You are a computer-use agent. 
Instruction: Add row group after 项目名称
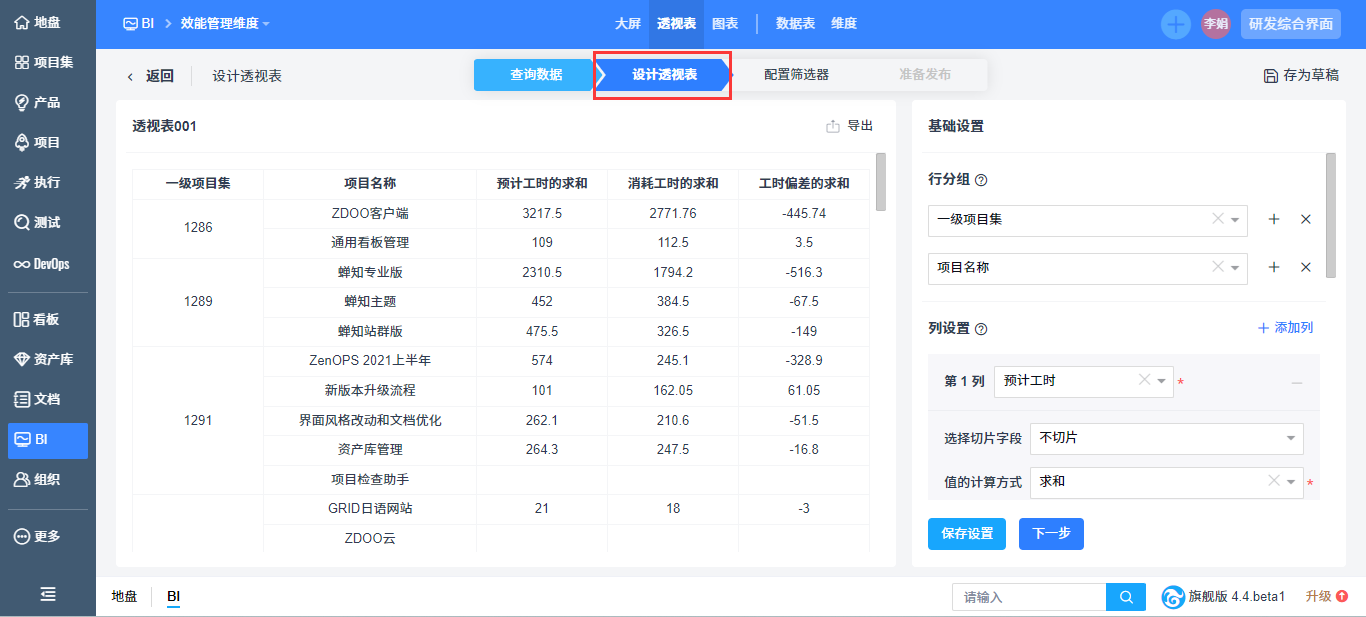1274,268
